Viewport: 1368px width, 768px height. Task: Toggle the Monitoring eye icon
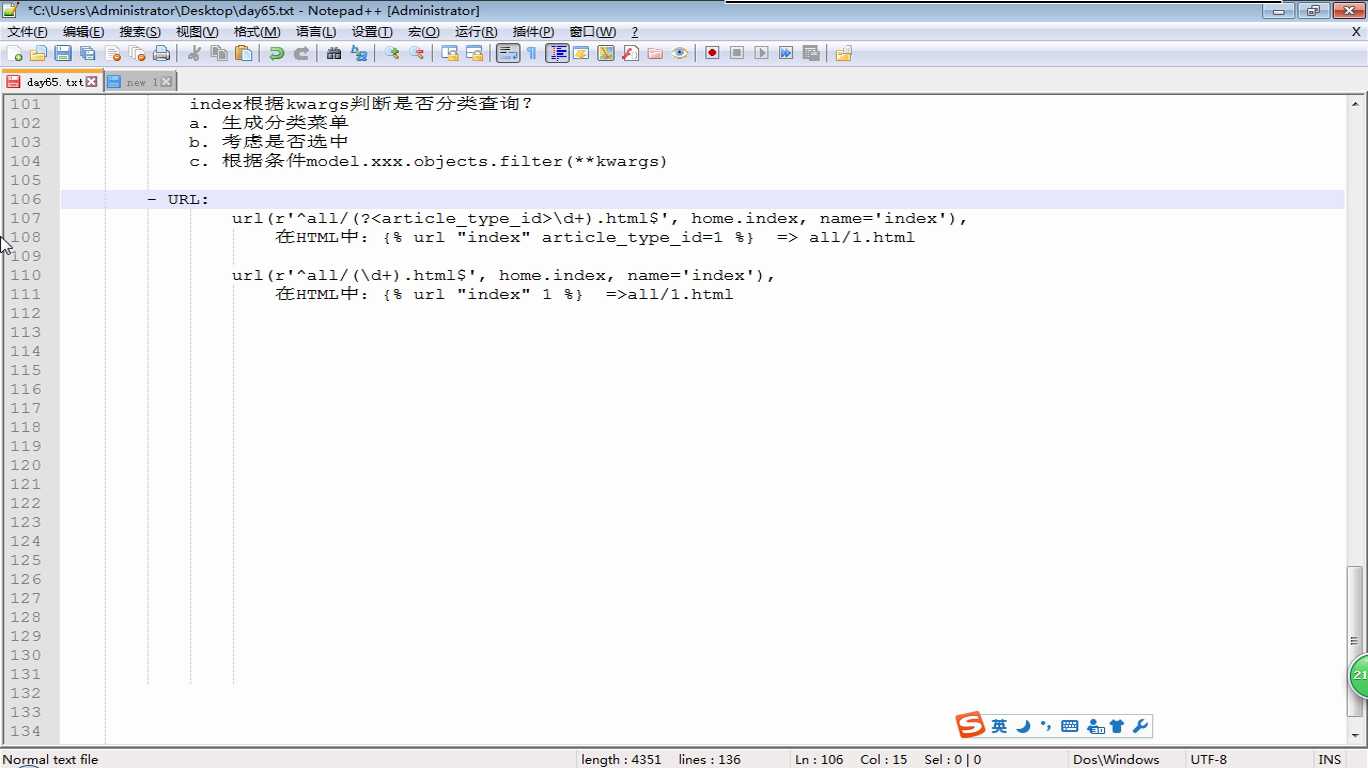point(680,53)
